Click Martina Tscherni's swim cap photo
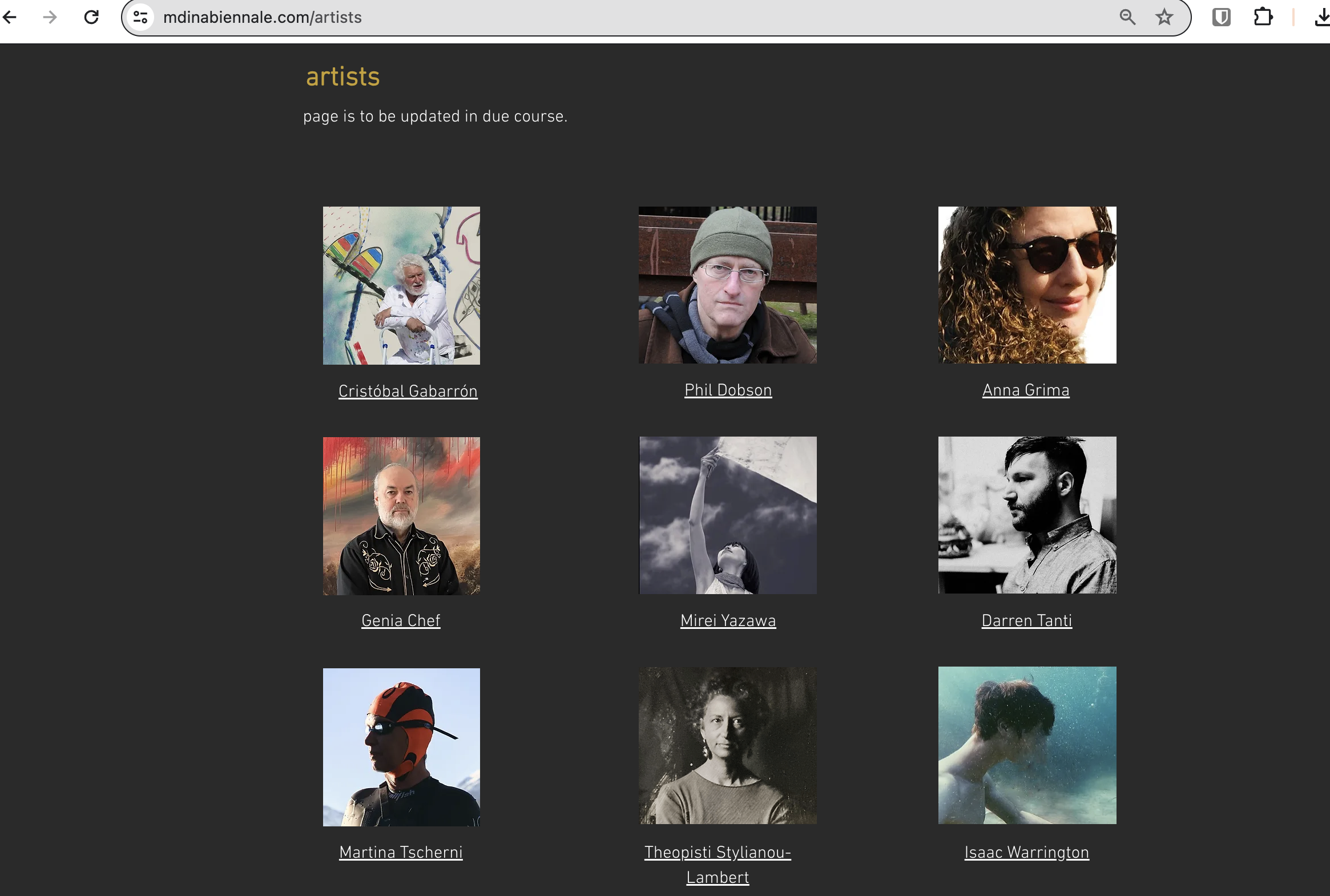This screenshot has height=896, width=1330. [x=401, y=747]
